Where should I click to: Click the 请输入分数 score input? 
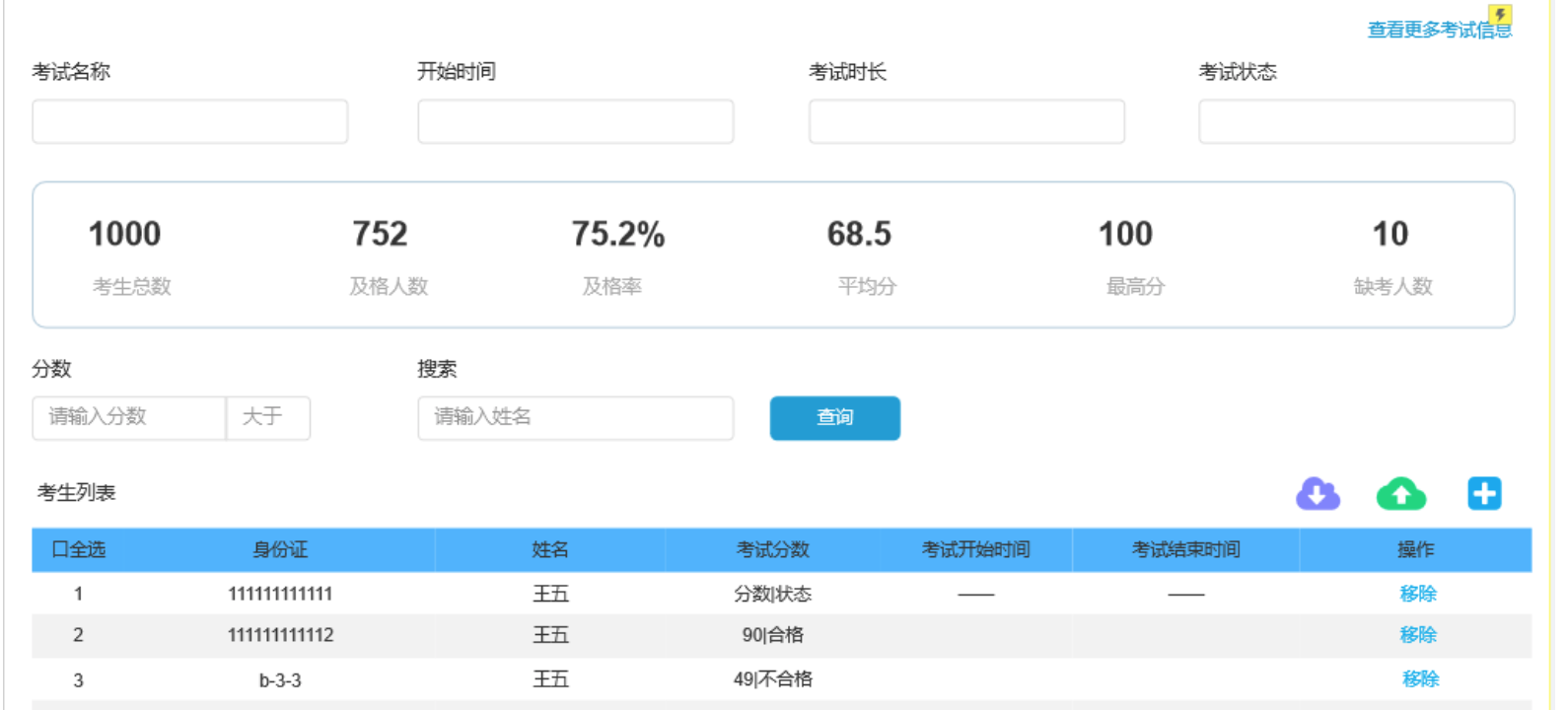(128, 417)
